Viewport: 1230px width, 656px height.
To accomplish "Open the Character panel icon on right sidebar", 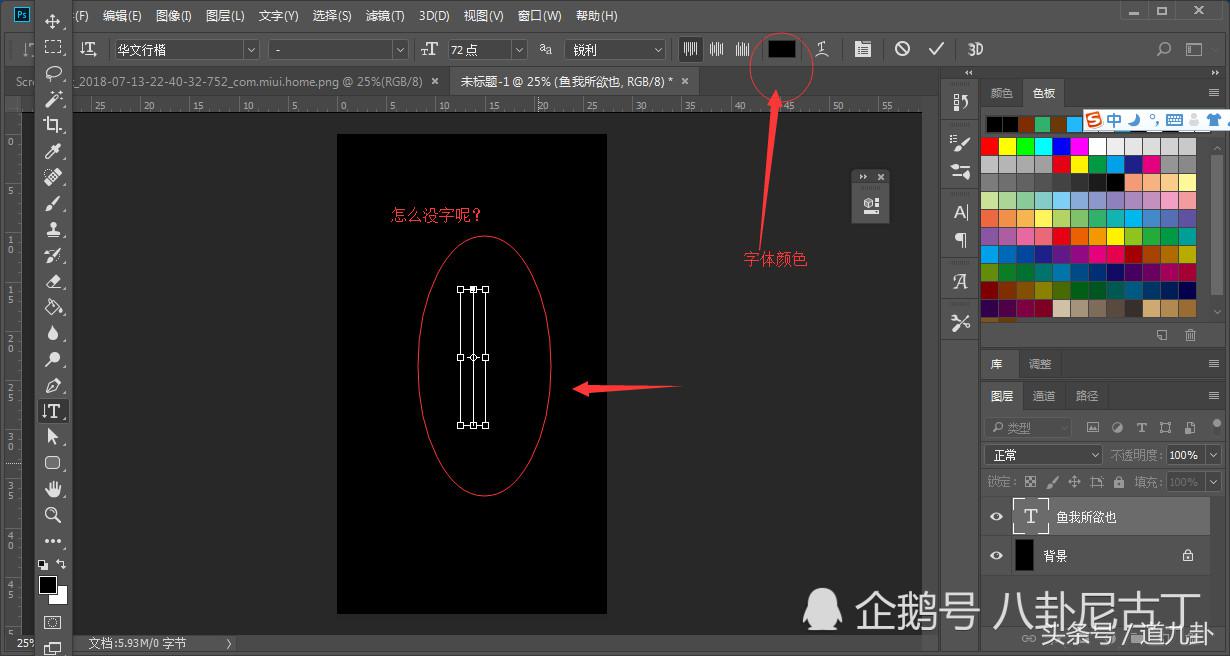I will tap(959, 212).
